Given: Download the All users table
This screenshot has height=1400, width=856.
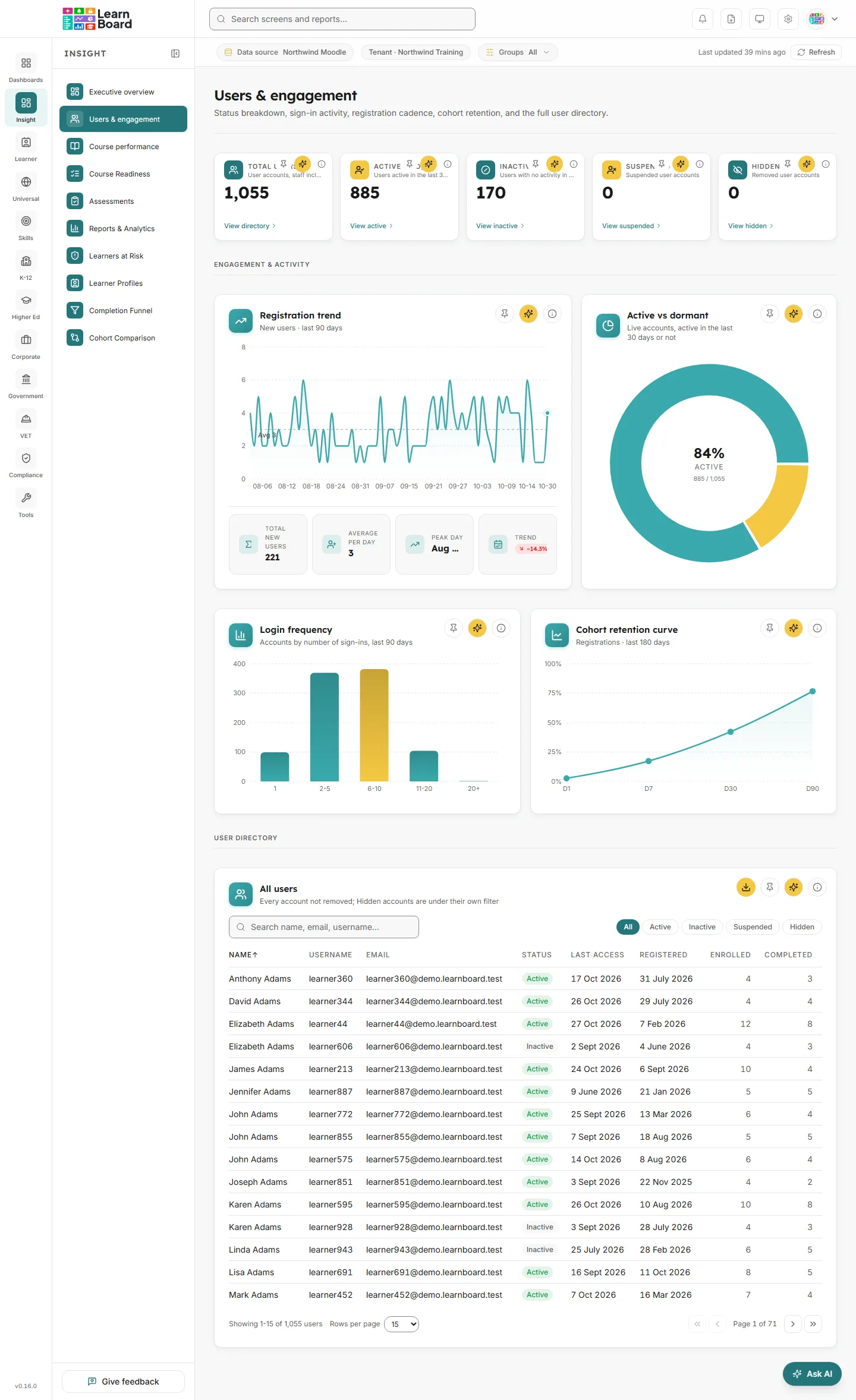Looking at the screenshot, I should [x=746, y=887].
